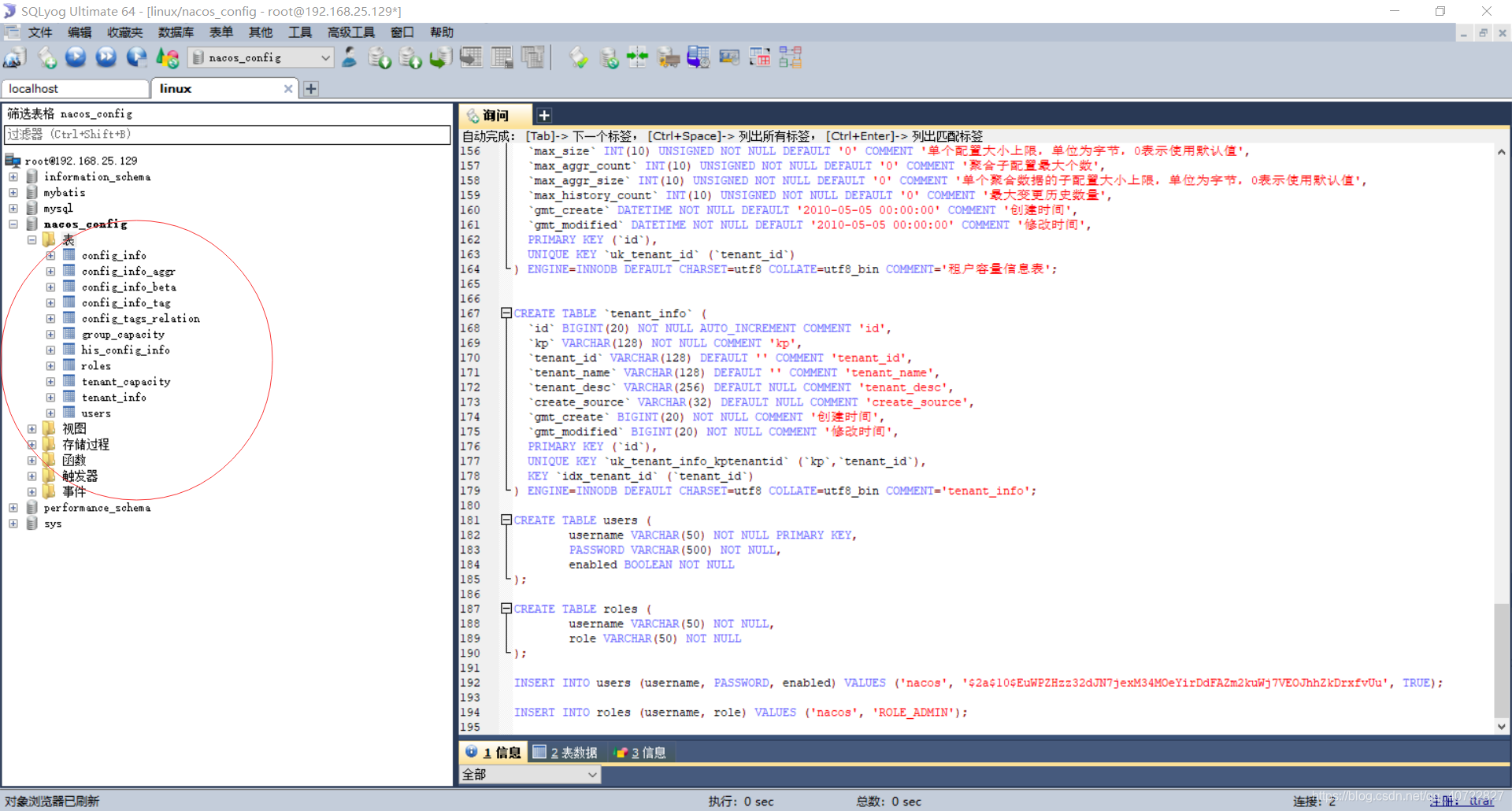Screen dimensions: 1512x811
Task: Expand the sys database node
Action: coord(13,524)
